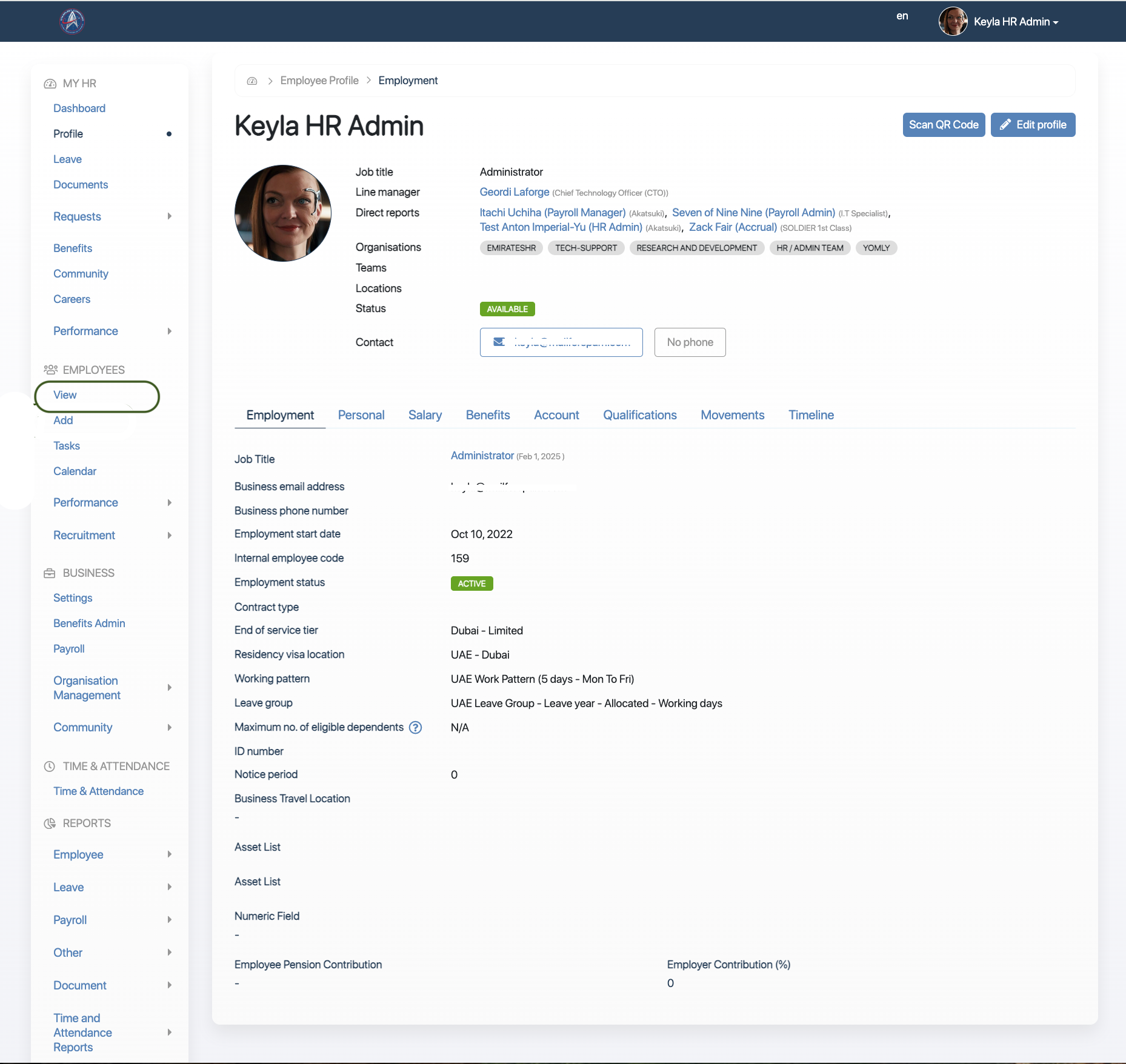The height and width of the screenshot is (1064, 1126).
Task: Expand the Requests submenu in sidebar
Action: (x=169, y=216)
